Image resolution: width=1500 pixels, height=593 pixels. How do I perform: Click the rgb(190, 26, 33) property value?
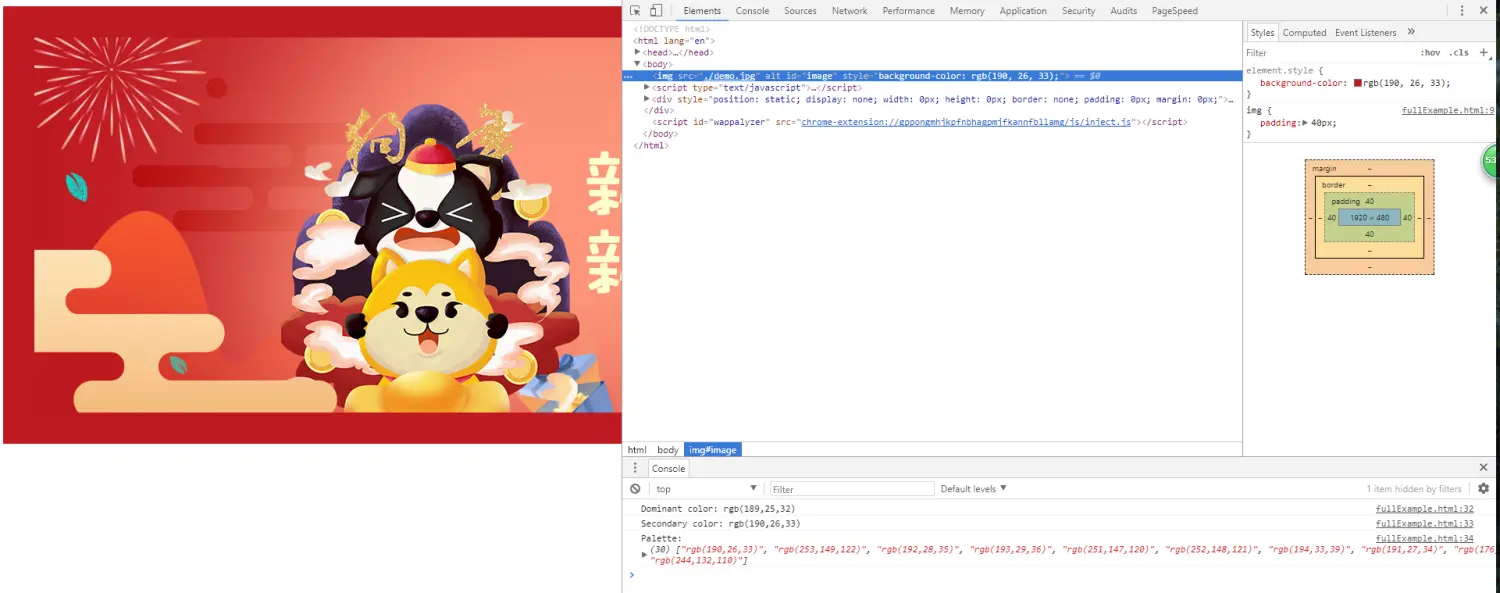pyautogui.click(x=1407, y=83)
